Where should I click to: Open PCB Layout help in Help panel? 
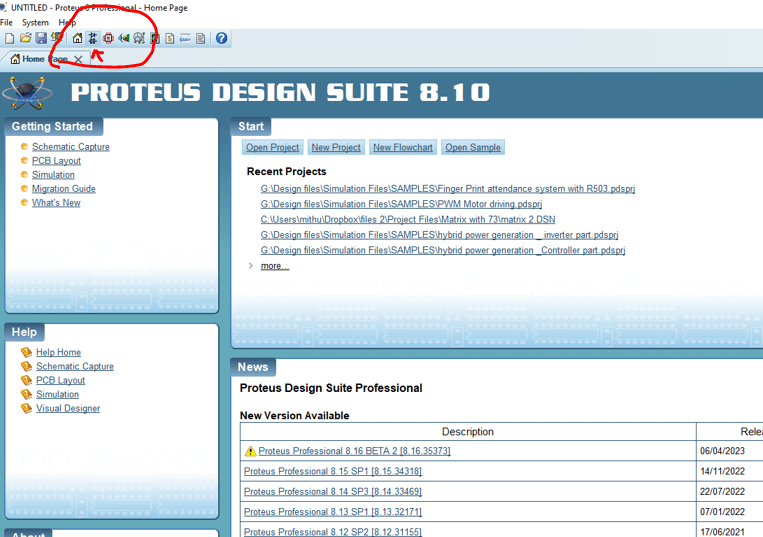click(60, 380)
